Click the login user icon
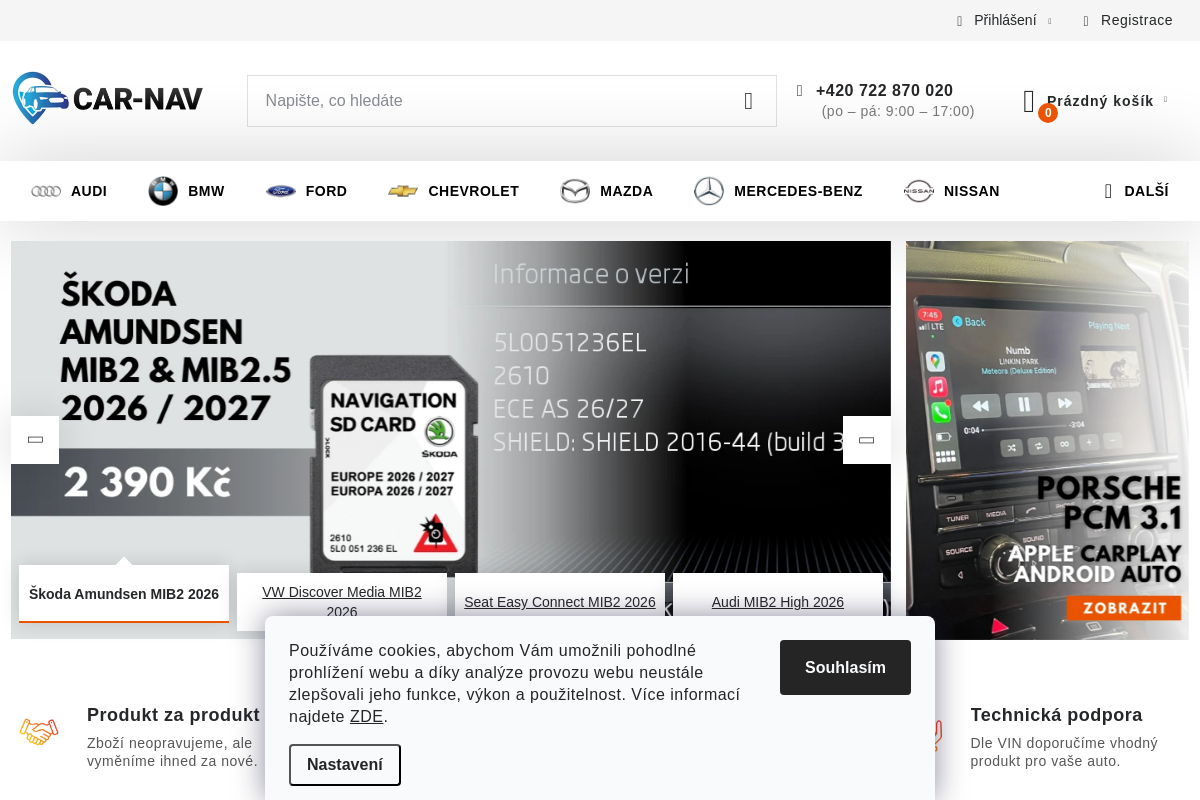 [960, 21]
